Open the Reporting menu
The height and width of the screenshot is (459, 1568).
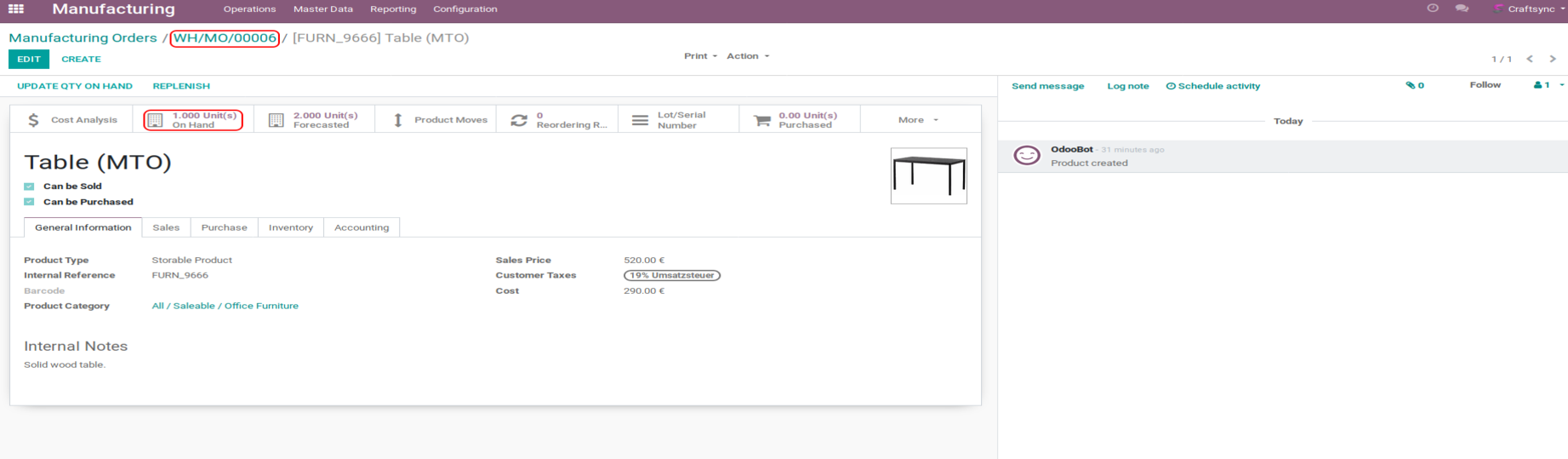click(x=393, y=9)
